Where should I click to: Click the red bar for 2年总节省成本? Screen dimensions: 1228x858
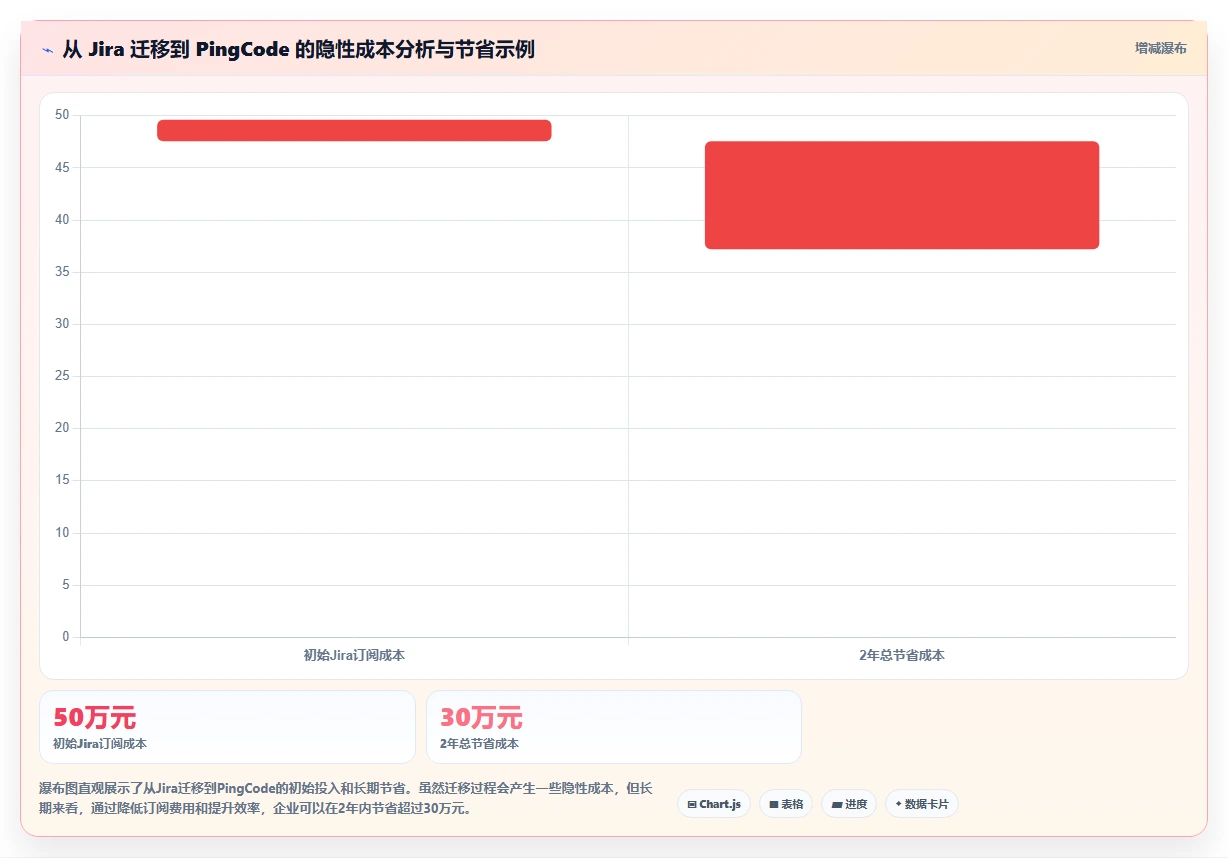tap(902, 195)
